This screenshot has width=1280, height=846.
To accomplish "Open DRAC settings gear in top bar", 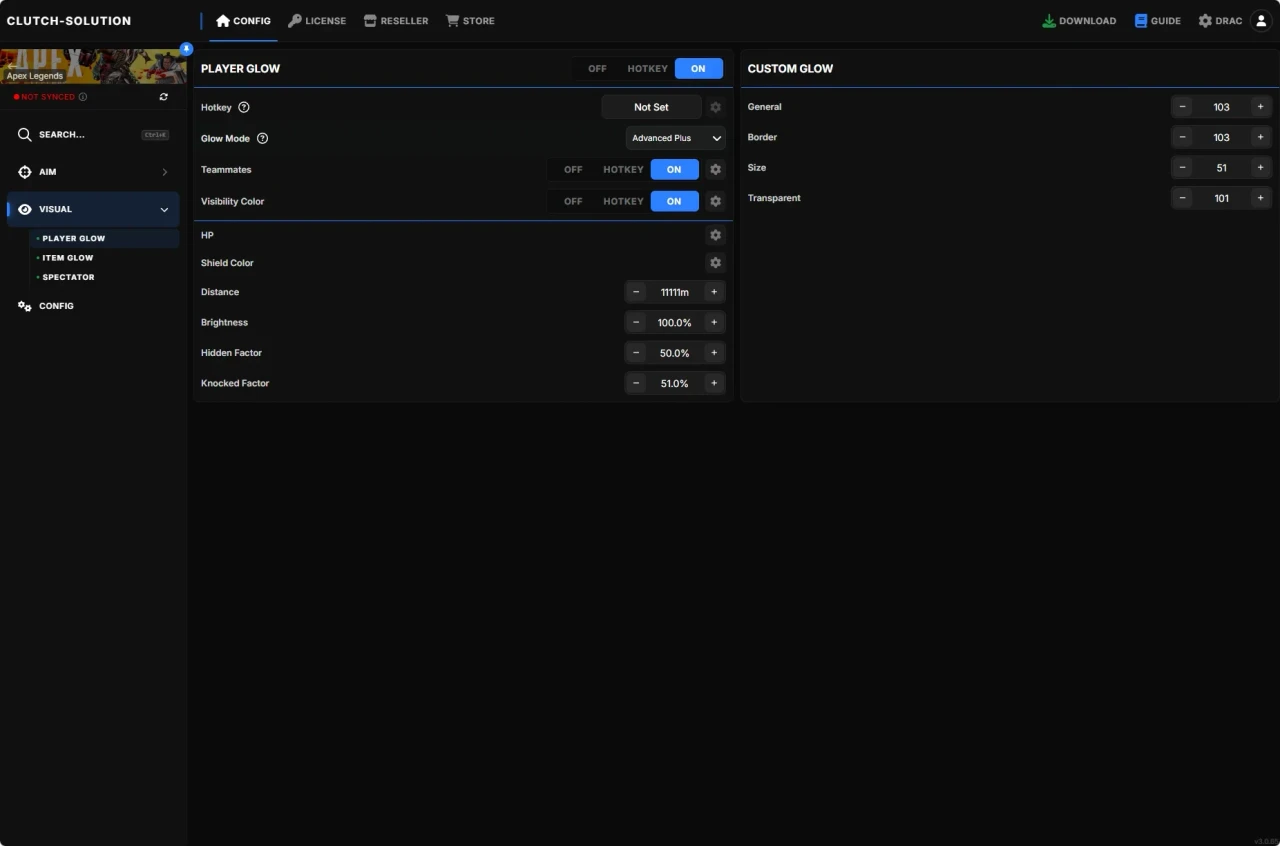I will (x=1203, y=20).
